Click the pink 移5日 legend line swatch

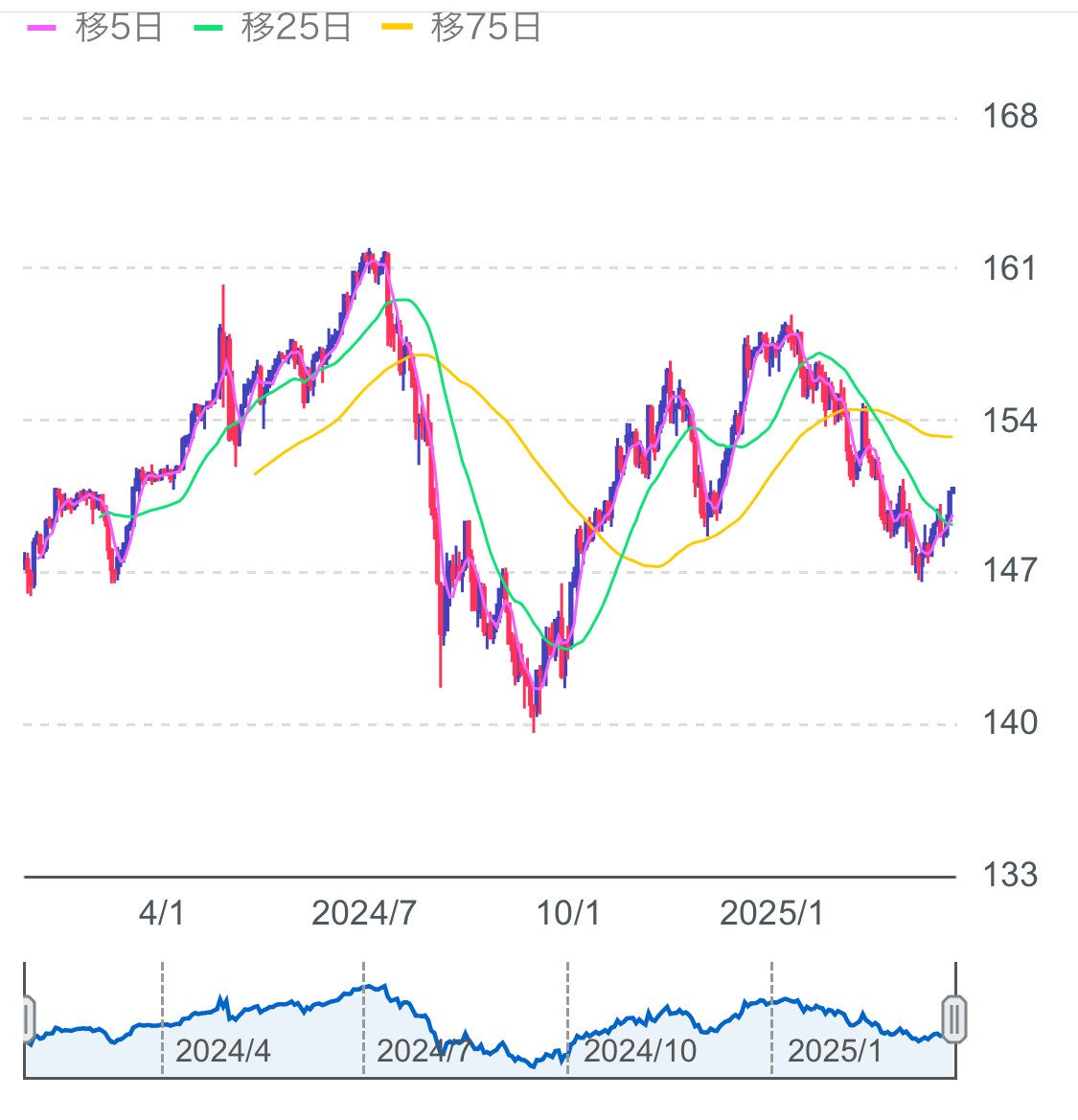click(x=41, y=28)
